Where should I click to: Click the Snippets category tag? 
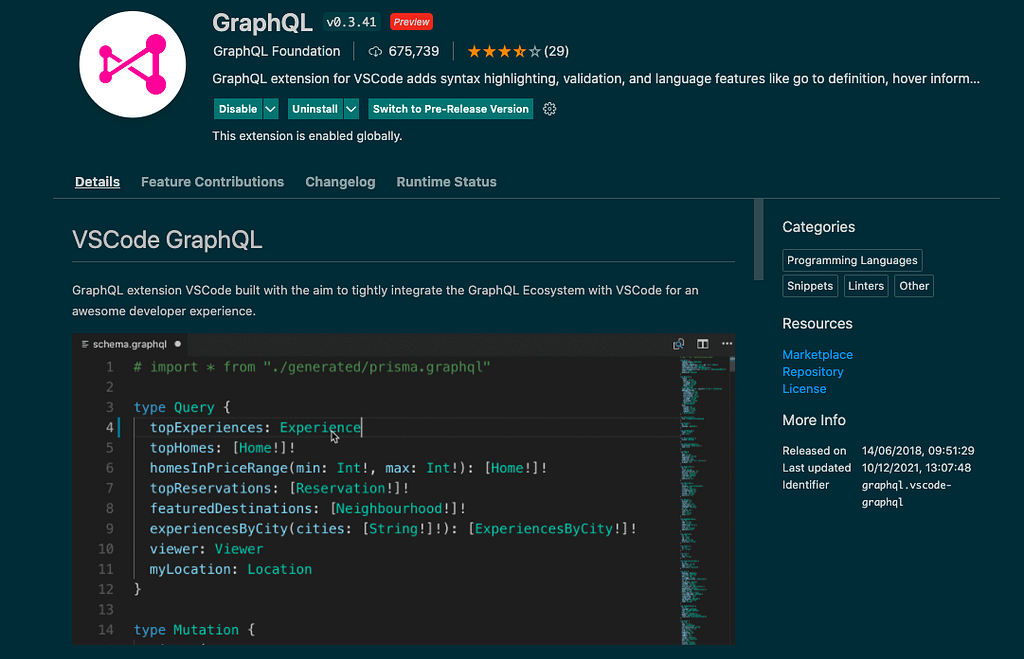tap(810, 285)
